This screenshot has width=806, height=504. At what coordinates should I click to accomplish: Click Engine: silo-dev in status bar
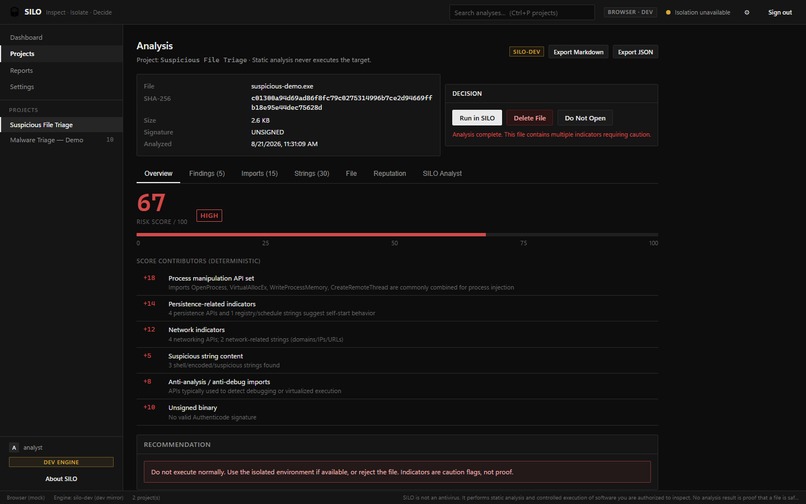[x=88, y=498]
